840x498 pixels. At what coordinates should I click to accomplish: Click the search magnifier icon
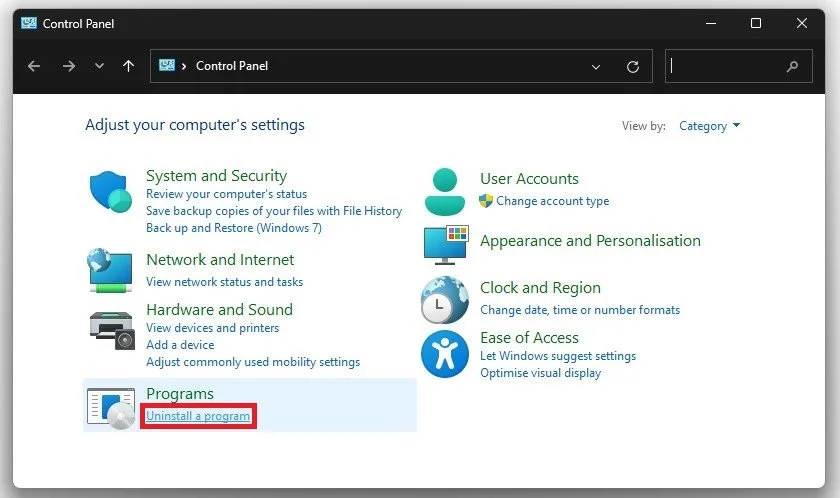(x=792, y=66)
